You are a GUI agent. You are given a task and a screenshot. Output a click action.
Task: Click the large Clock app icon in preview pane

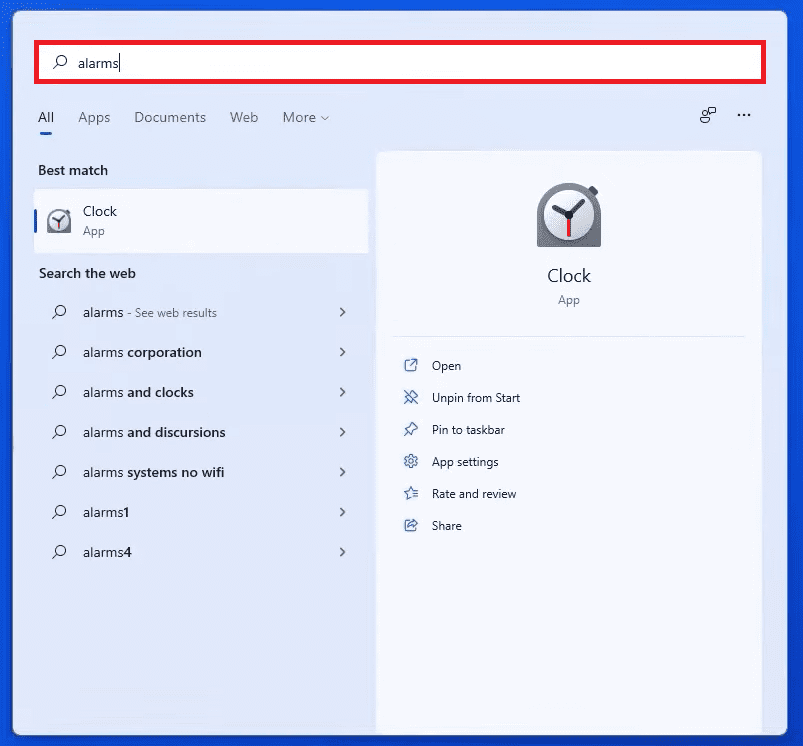pyautogui.click(x=568, y=216)
